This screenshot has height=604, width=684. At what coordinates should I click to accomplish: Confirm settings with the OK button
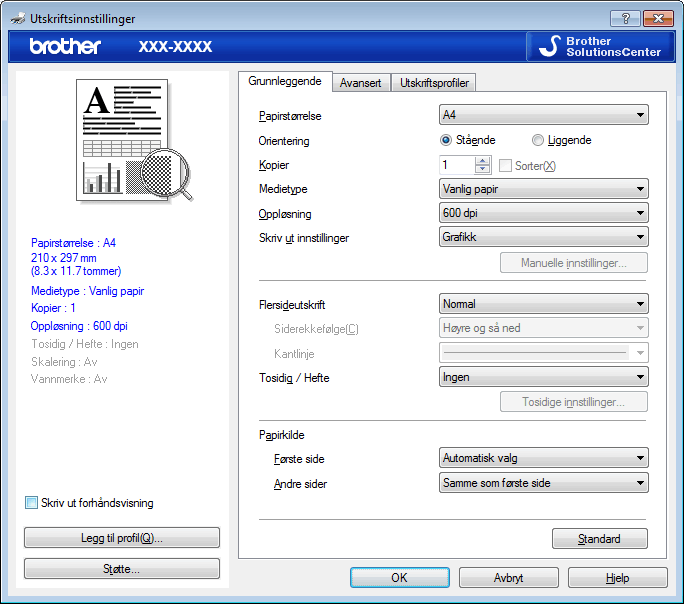[399, 578]
